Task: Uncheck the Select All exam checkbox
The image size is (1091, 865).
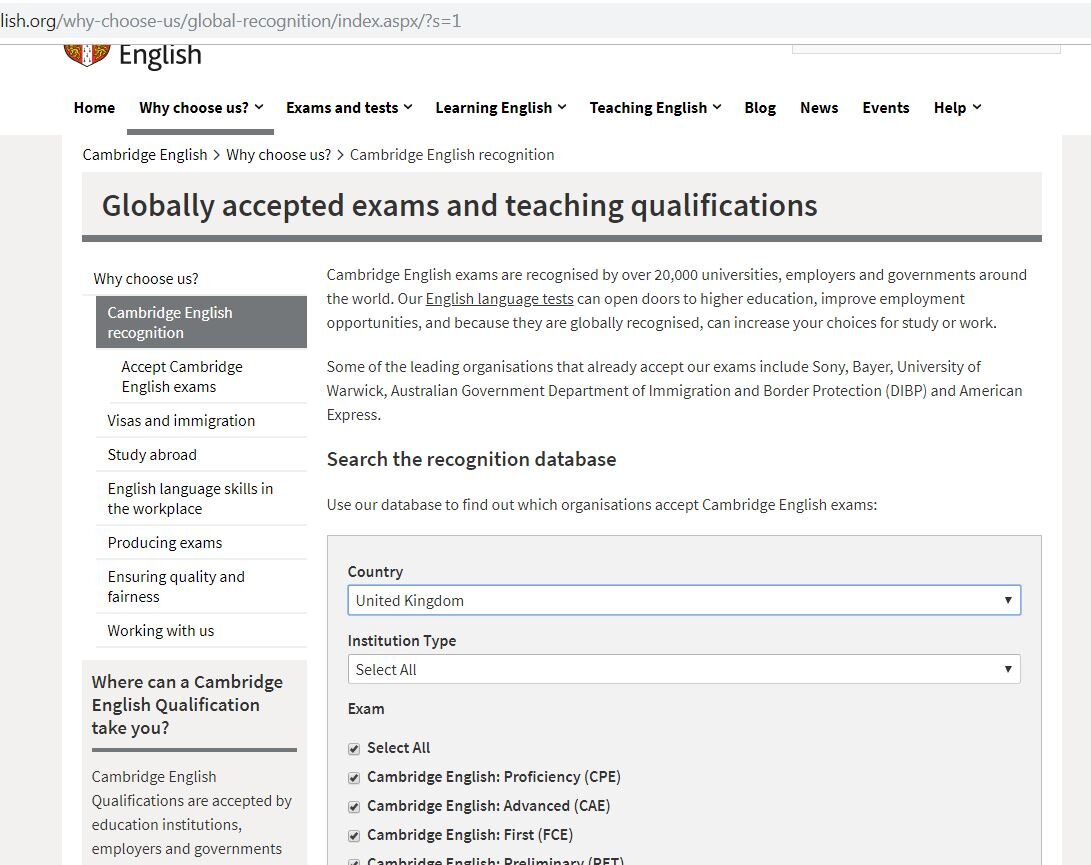Action: pos(353,748)
